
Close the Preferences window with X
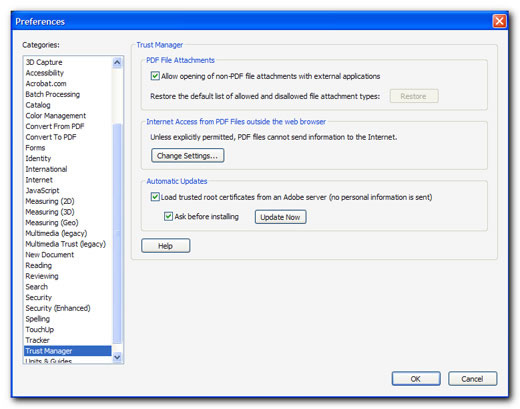(499, 21)
